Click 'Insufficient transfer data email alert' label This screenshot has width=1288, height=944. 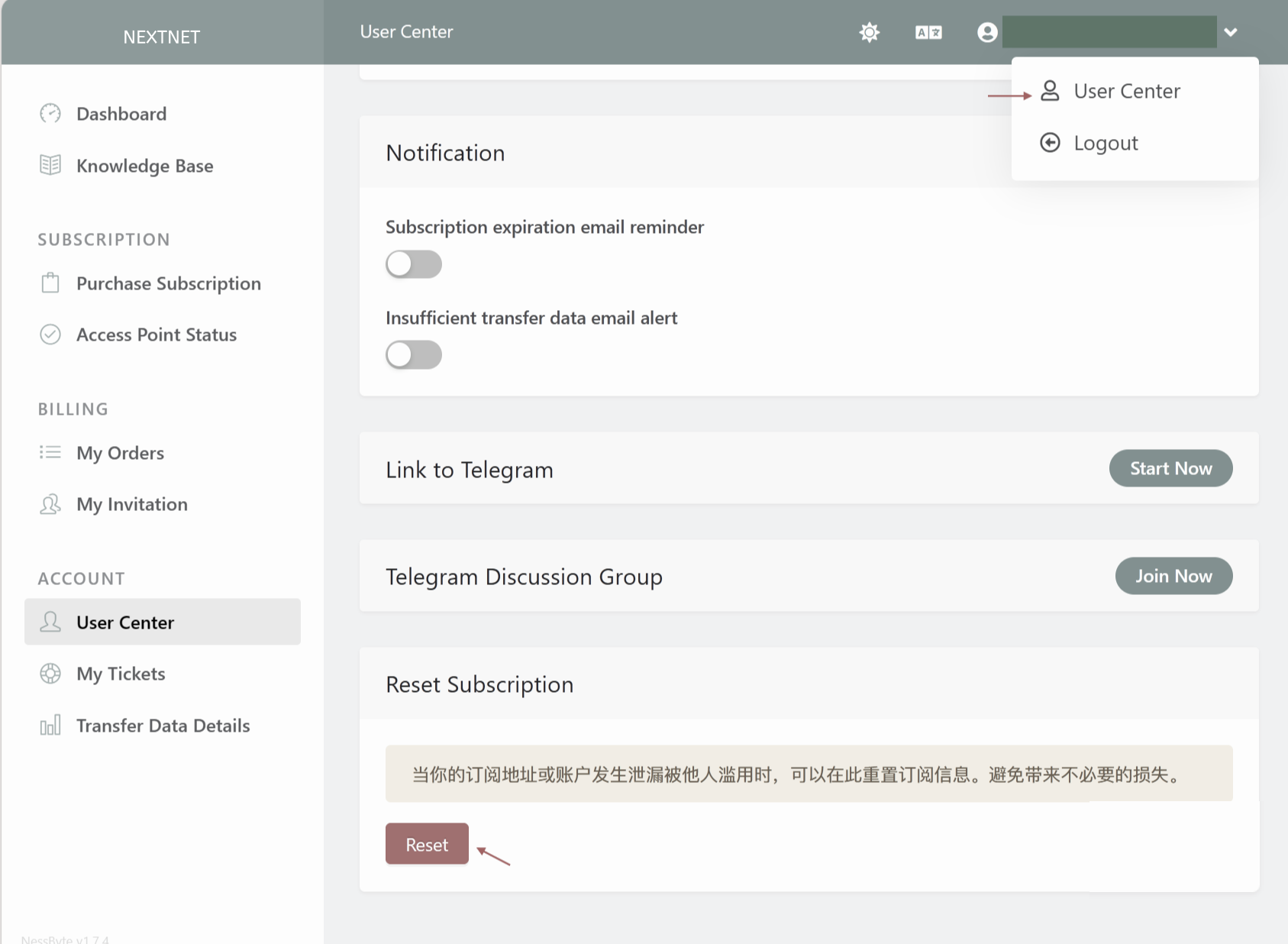click(531, 318)
